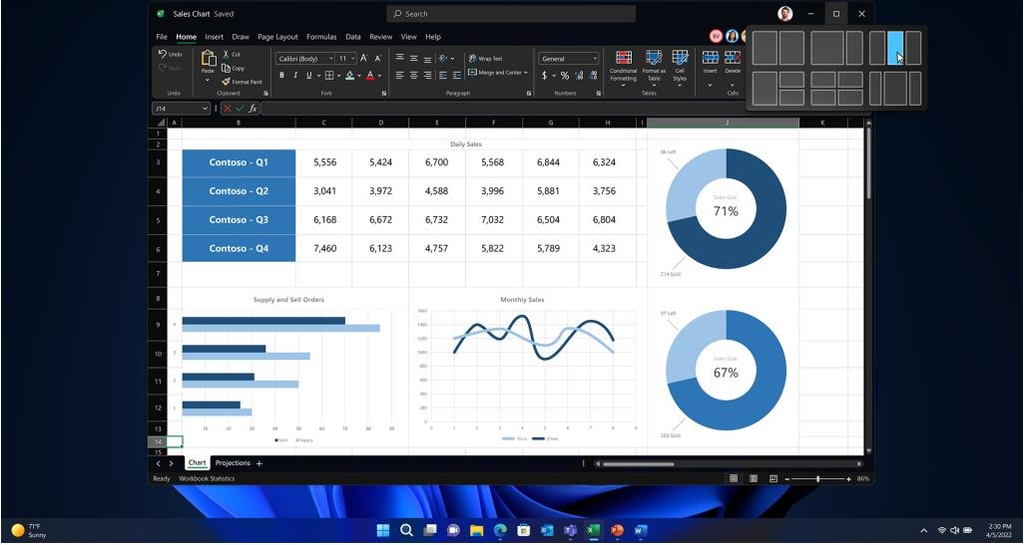Click the red X cancel entry icon
The height and width of the screenshot is (545, 1024).
(227, 108)
